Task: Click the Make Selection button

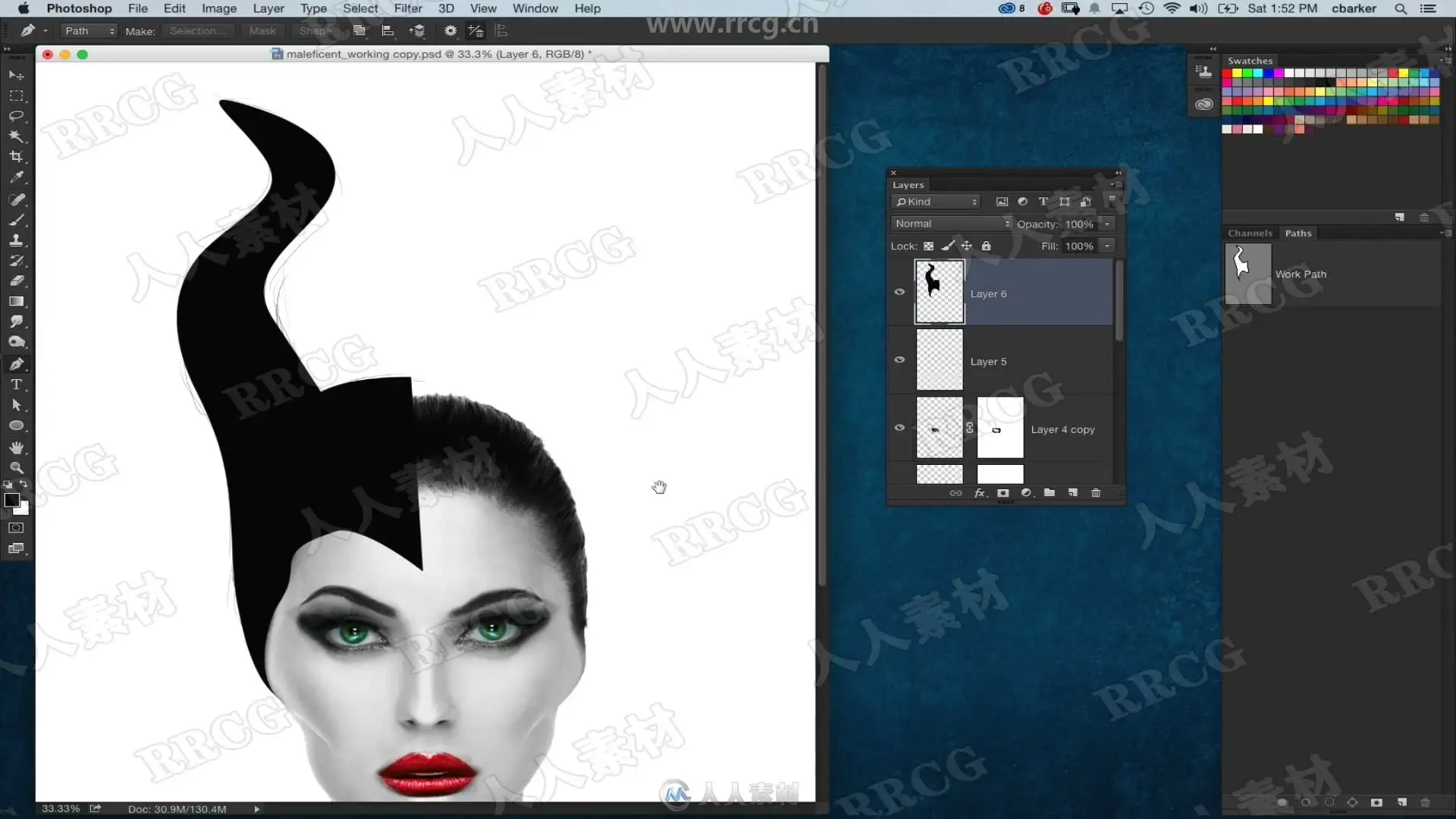Action: [x=197, y=31]
